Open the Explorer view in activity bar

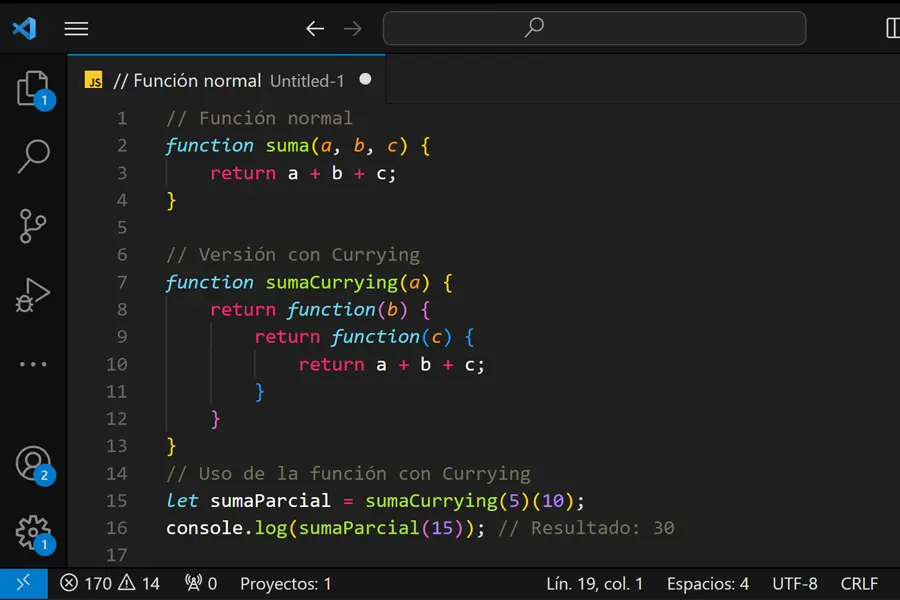(x=34, y=89)
